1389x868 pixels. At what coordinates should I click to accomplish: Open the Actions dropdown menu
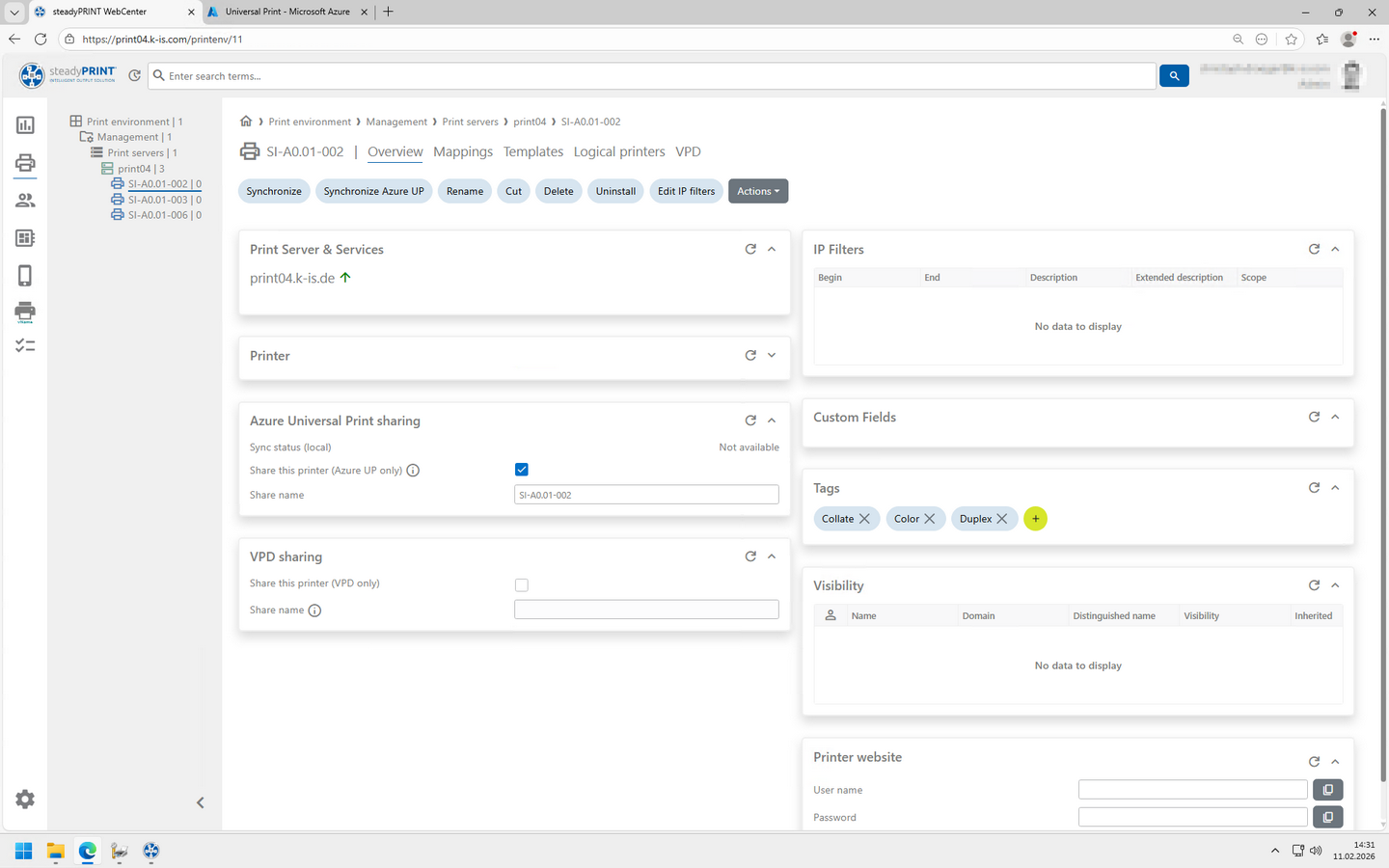[x=758, y=191]
